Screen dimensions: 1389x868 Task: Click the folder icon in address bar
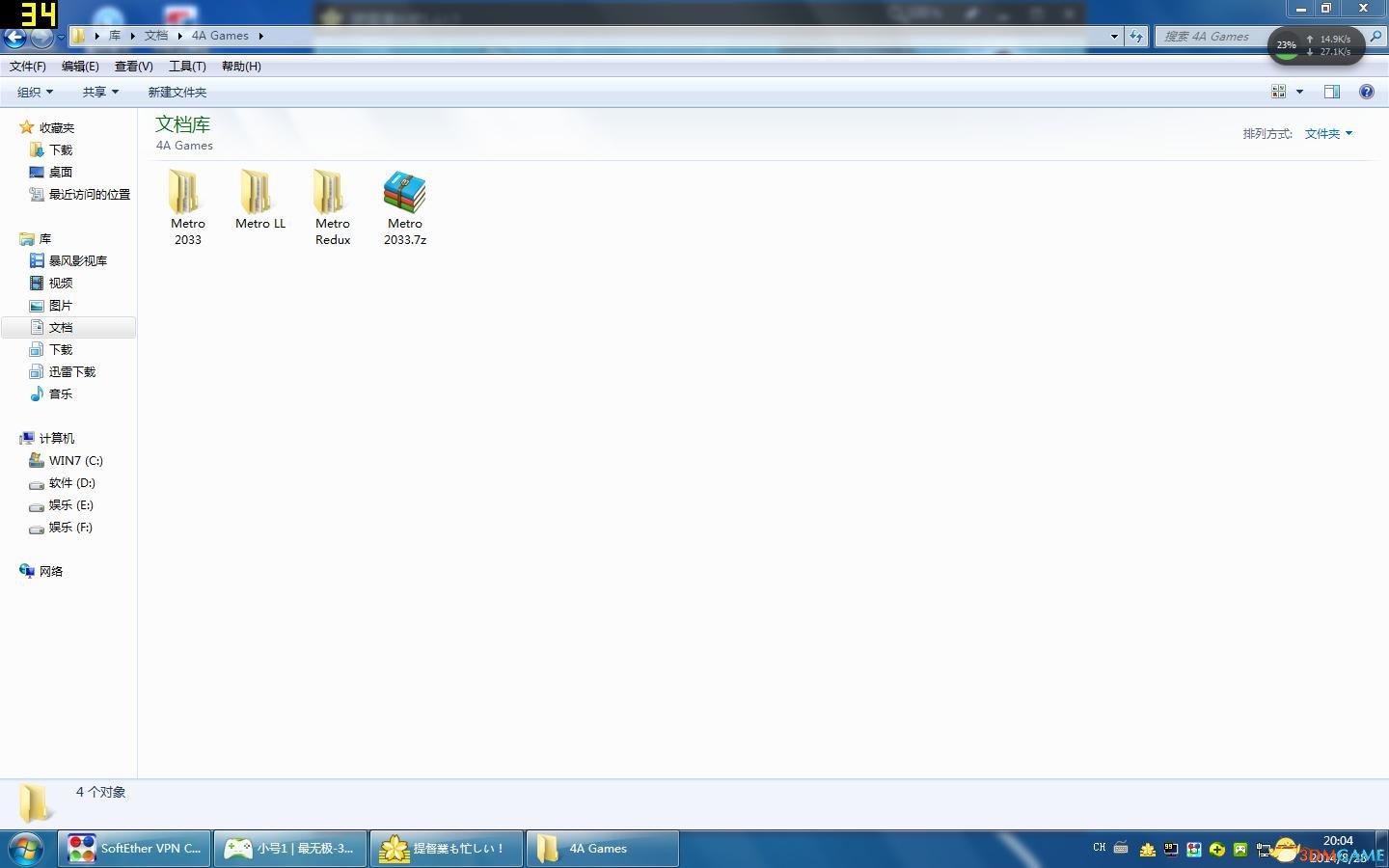click(78, 36)
